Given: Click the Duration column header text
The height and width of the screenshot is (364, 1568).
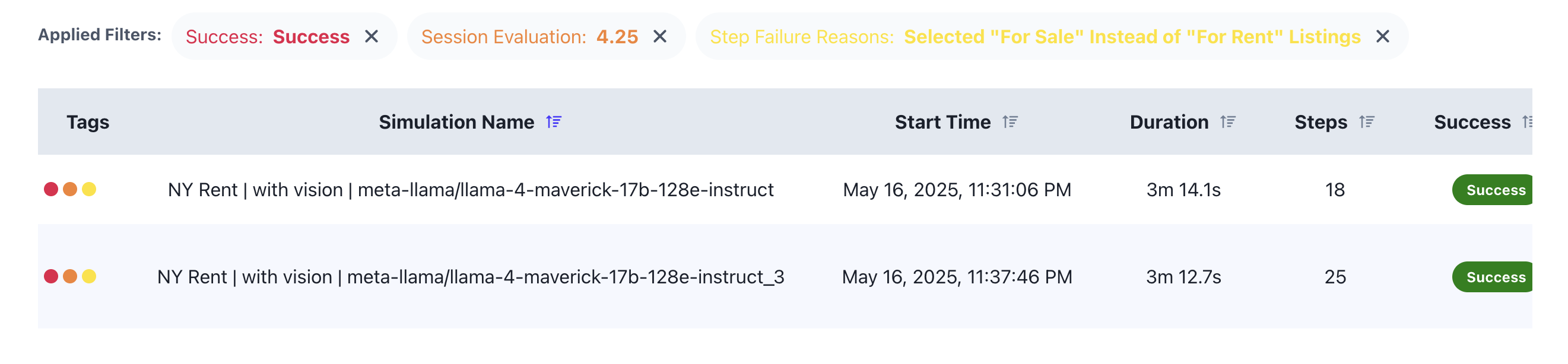Looking at the screenshot, I should 1169,122.
